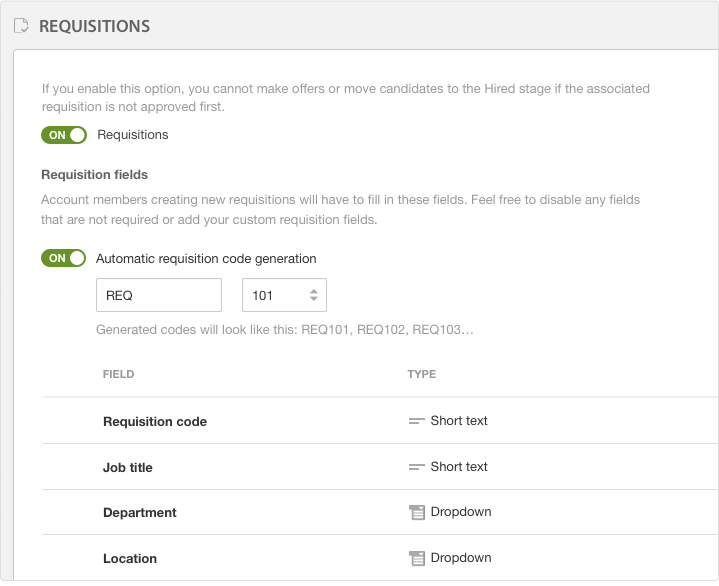Select the Location field row
Image resolution: width=719 pixels, height=586 pixels.
pyautogui.click(x=381, y=558)
